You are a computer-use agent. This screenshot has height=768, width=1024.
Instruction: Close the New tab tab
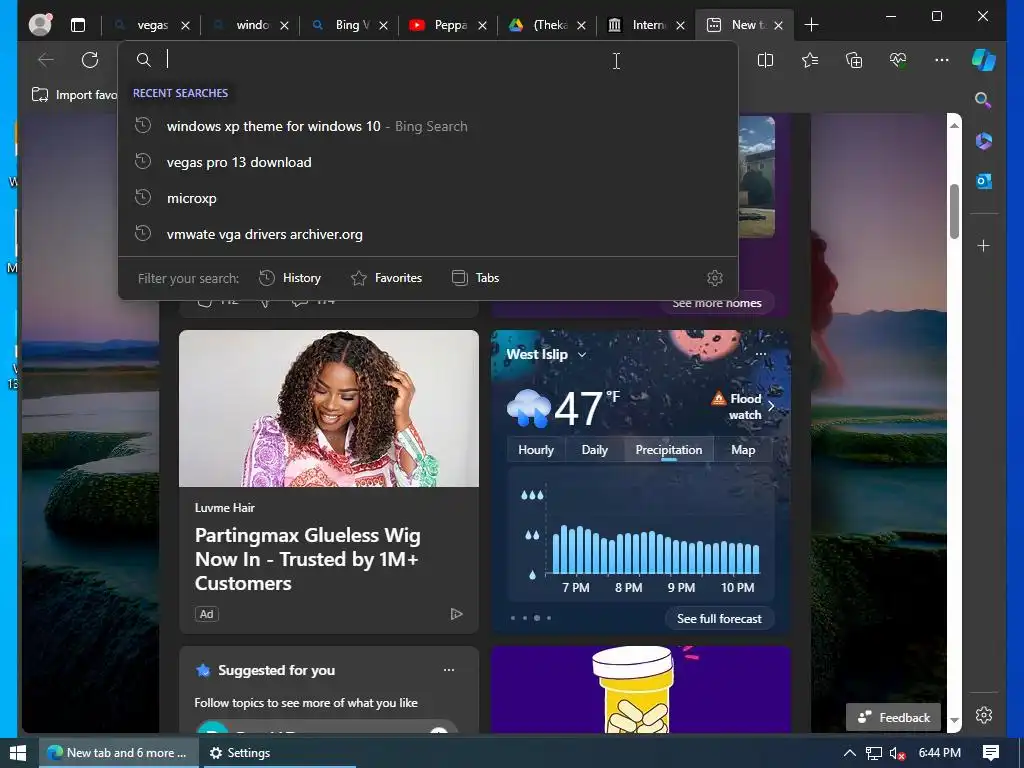(x=778, y=25)
